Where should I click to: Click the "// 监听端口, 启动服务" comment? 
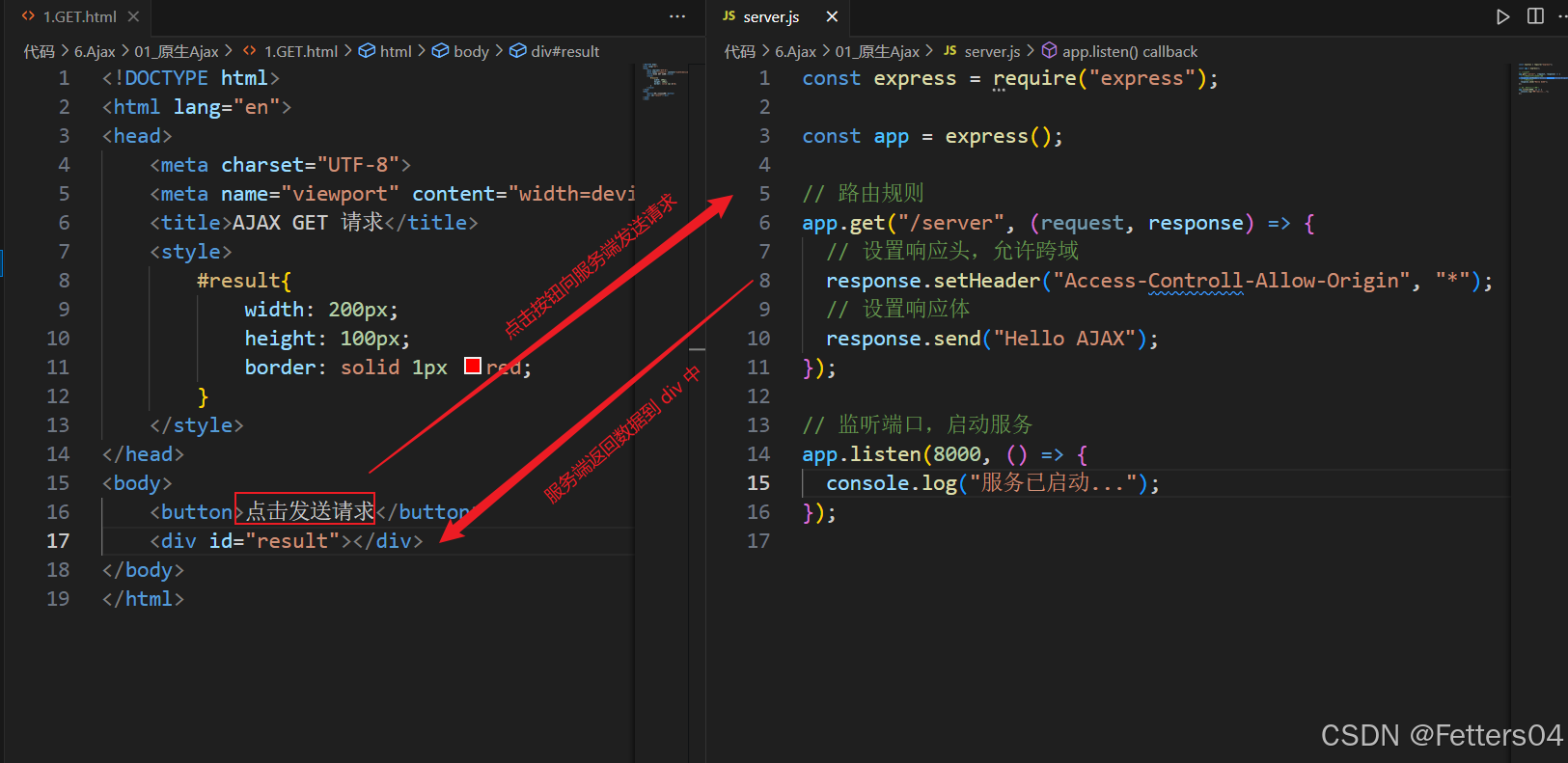click(x=918, y=425)
